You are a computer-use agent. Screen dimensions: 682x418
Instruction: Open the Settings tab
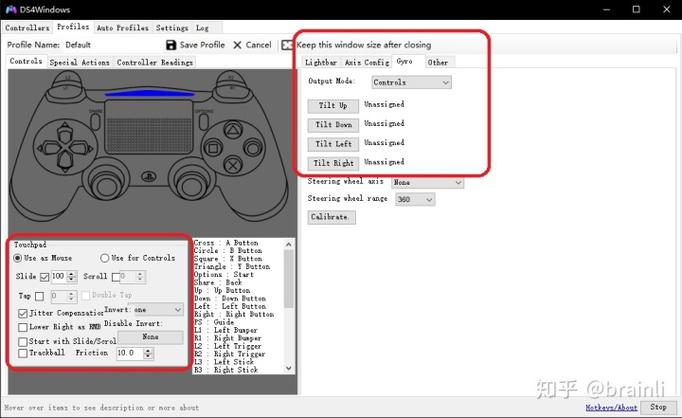pyautogui.click(x=172, y=28)
